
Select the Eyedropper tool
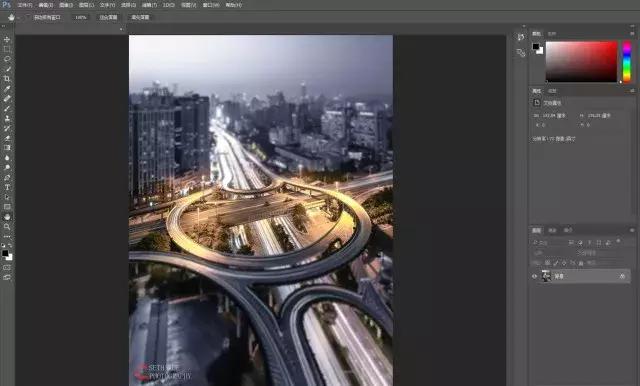(7, 89)
